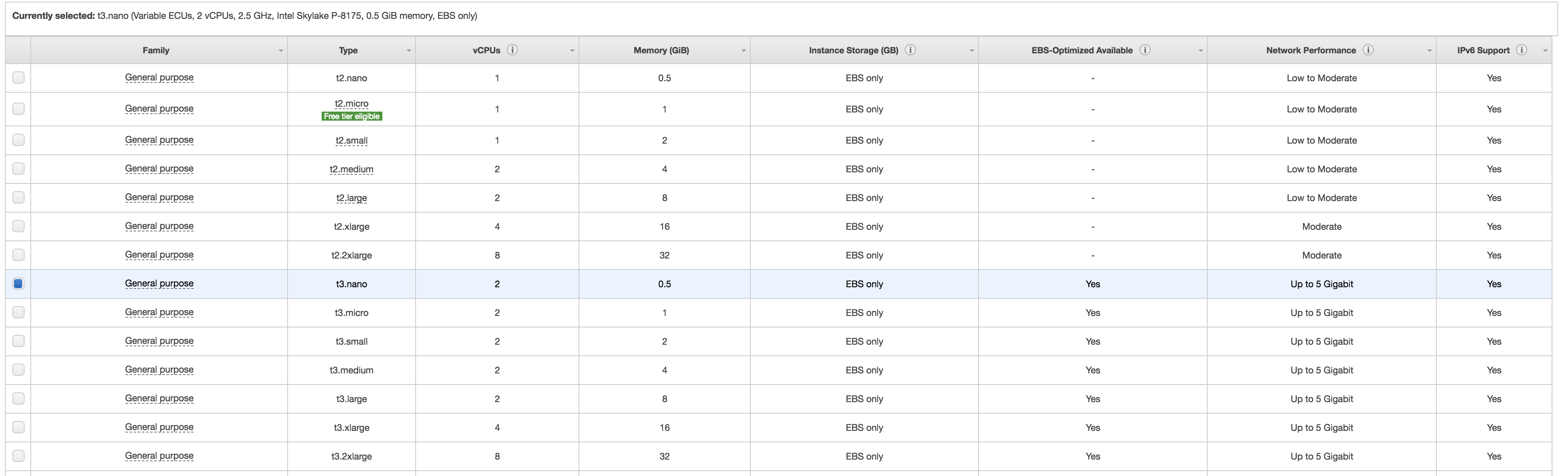
Task: Open the Memory column filter dropdown
Action: click(x=743, y=50)
